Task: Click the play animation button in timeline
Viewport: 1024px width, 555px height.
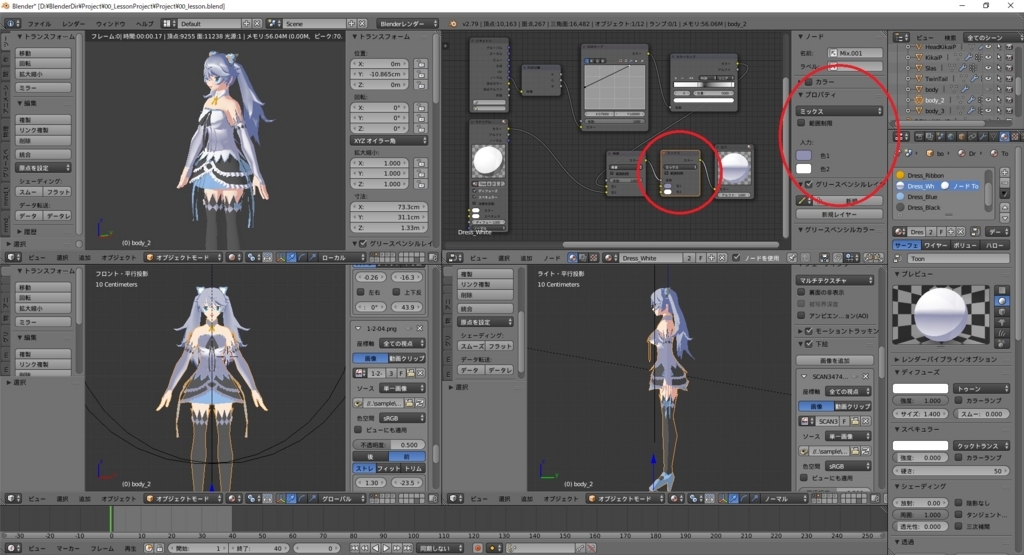Action: point(387,548)
